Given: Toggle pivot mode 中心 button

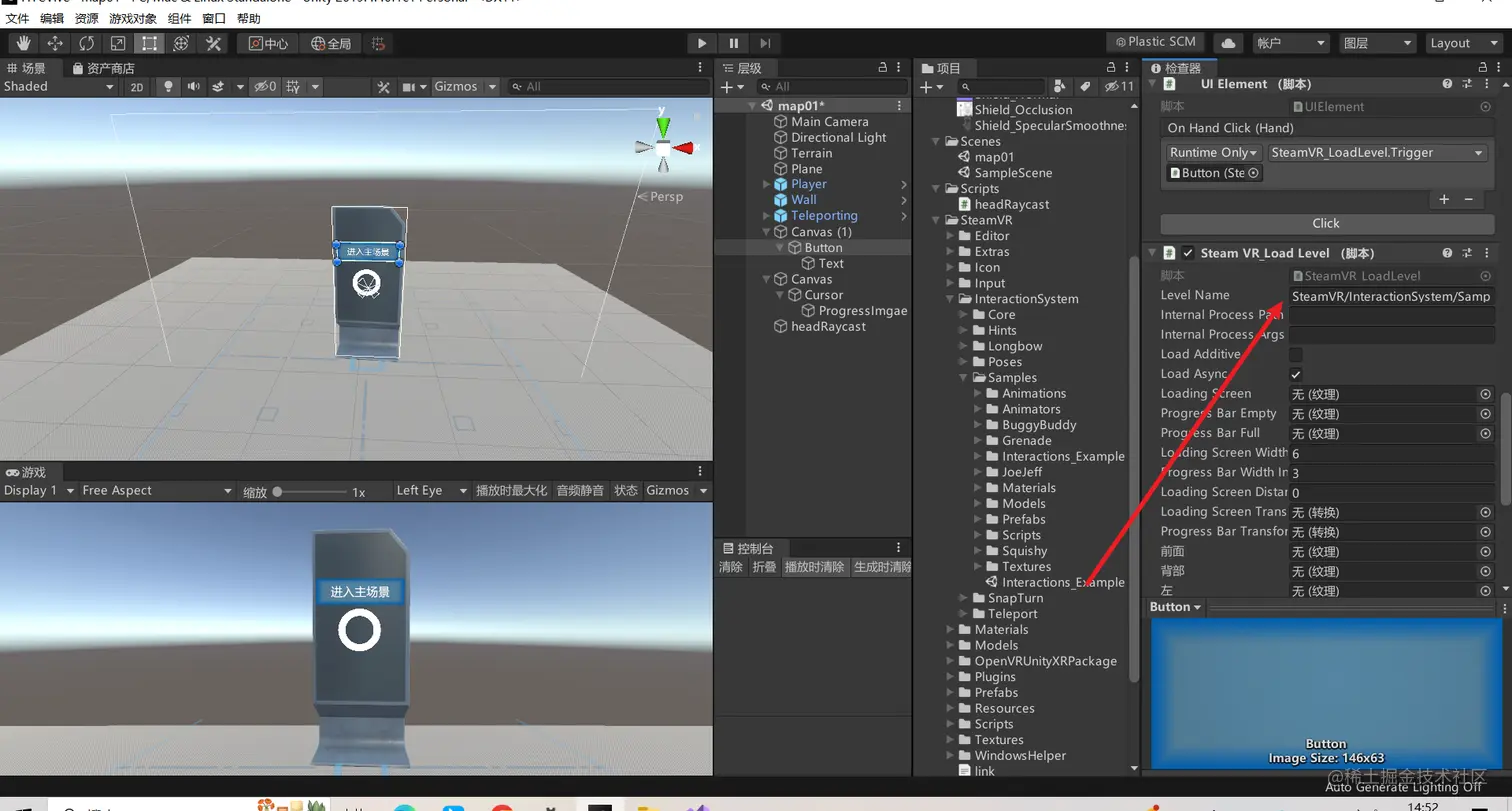Looking at the screenshot, I should pos(268,43).
